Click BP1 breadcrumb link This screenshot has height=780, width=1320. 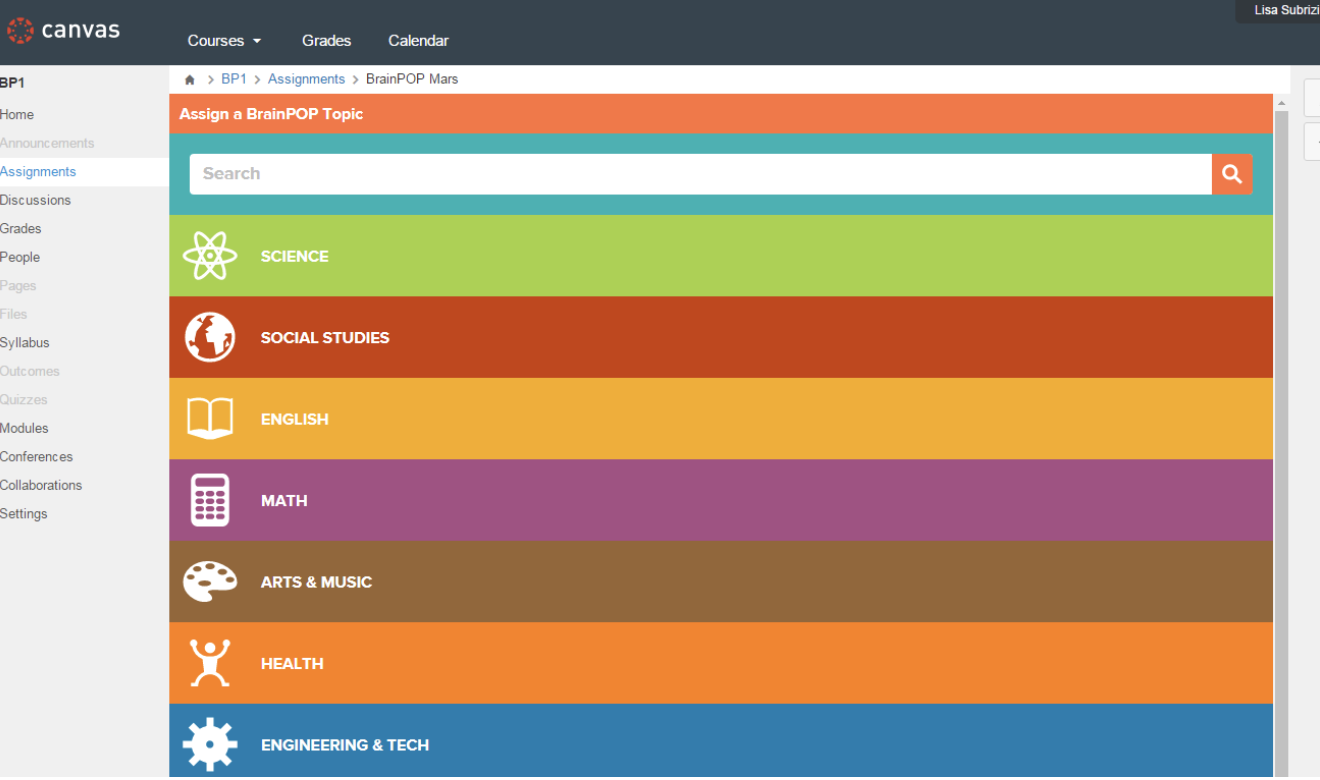pos(234,79)
